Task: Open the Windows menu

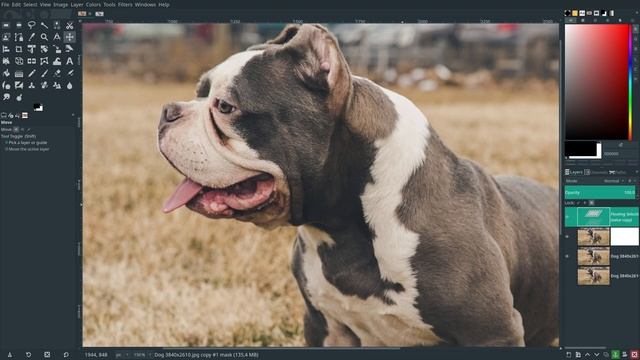Action: click(145, 4)
